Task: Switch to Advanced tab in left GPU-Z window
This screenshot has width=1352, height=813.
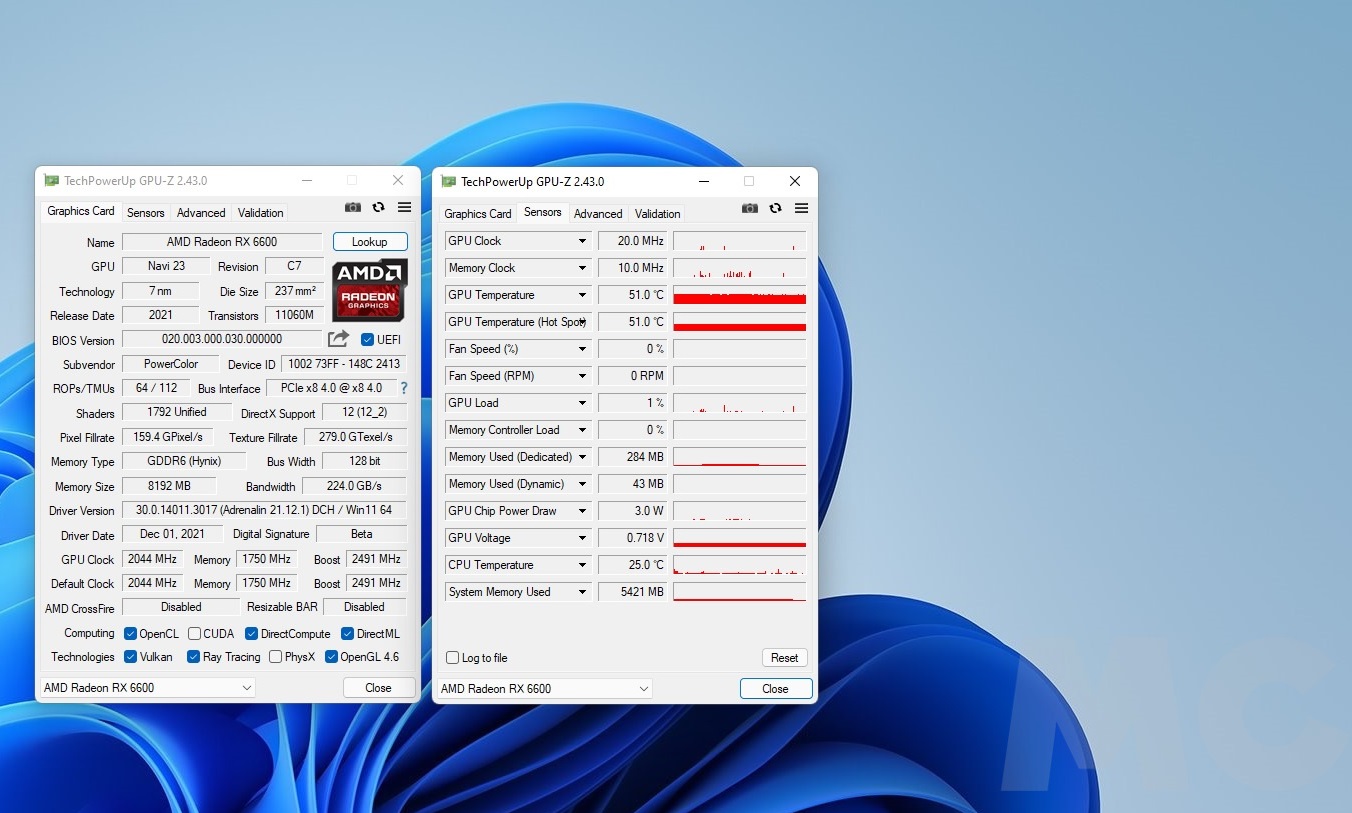Action: click(201, 213)
